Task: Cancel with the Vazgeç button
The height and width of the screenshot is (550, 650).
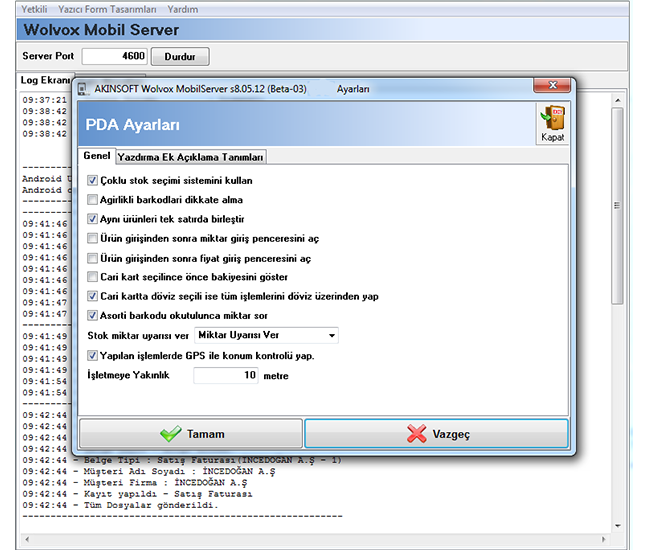Action: (437, 434)
